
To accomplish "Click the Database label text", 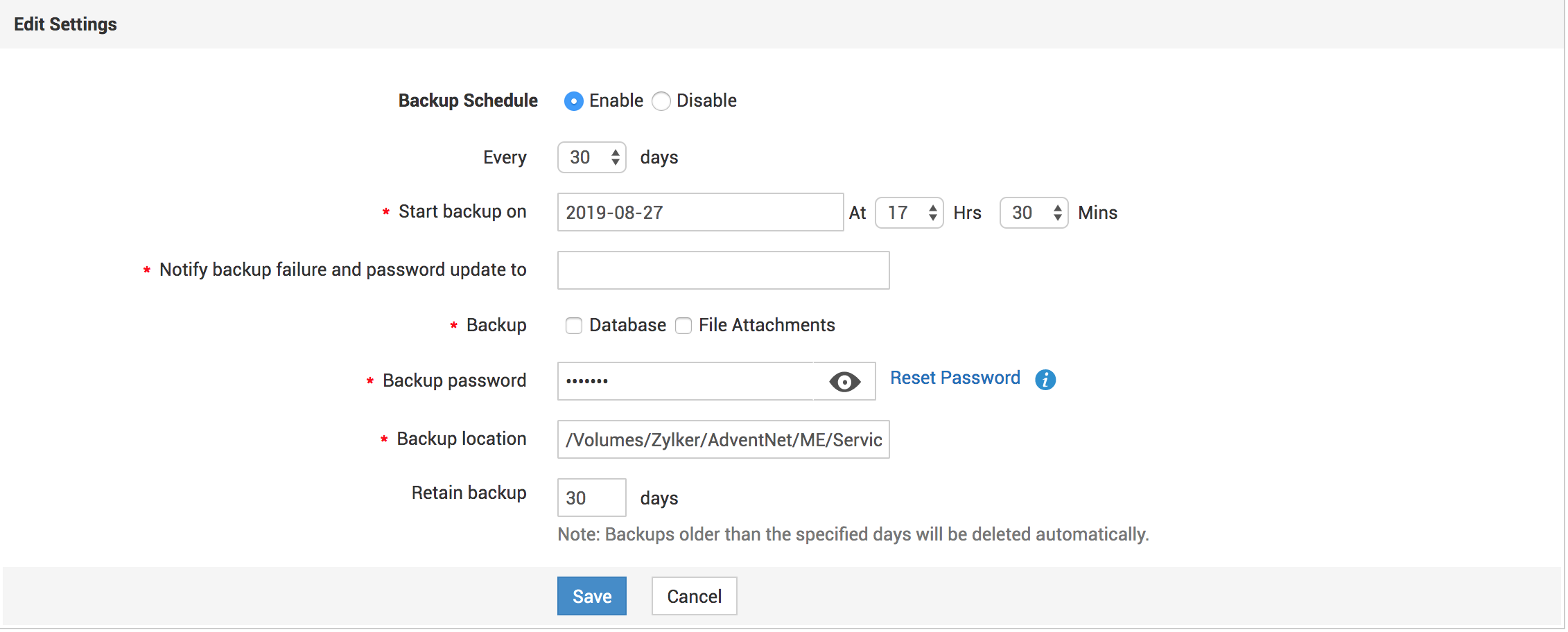I will pyautogui.click(x=627, y=325).
